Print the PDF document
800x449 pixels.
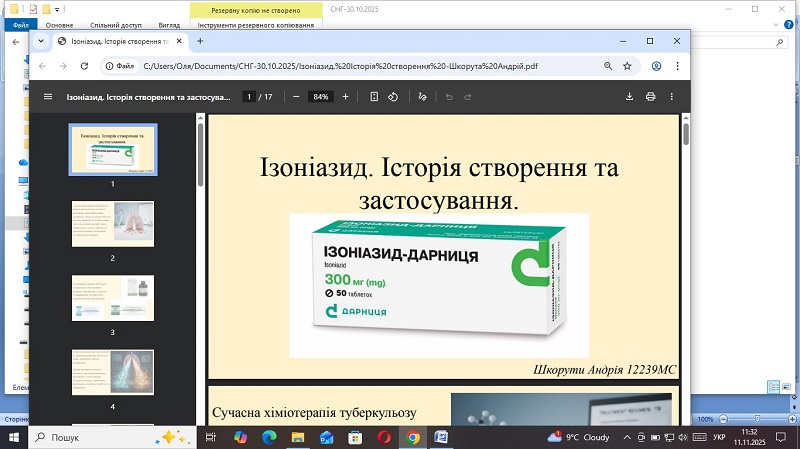tap(651, 97)
